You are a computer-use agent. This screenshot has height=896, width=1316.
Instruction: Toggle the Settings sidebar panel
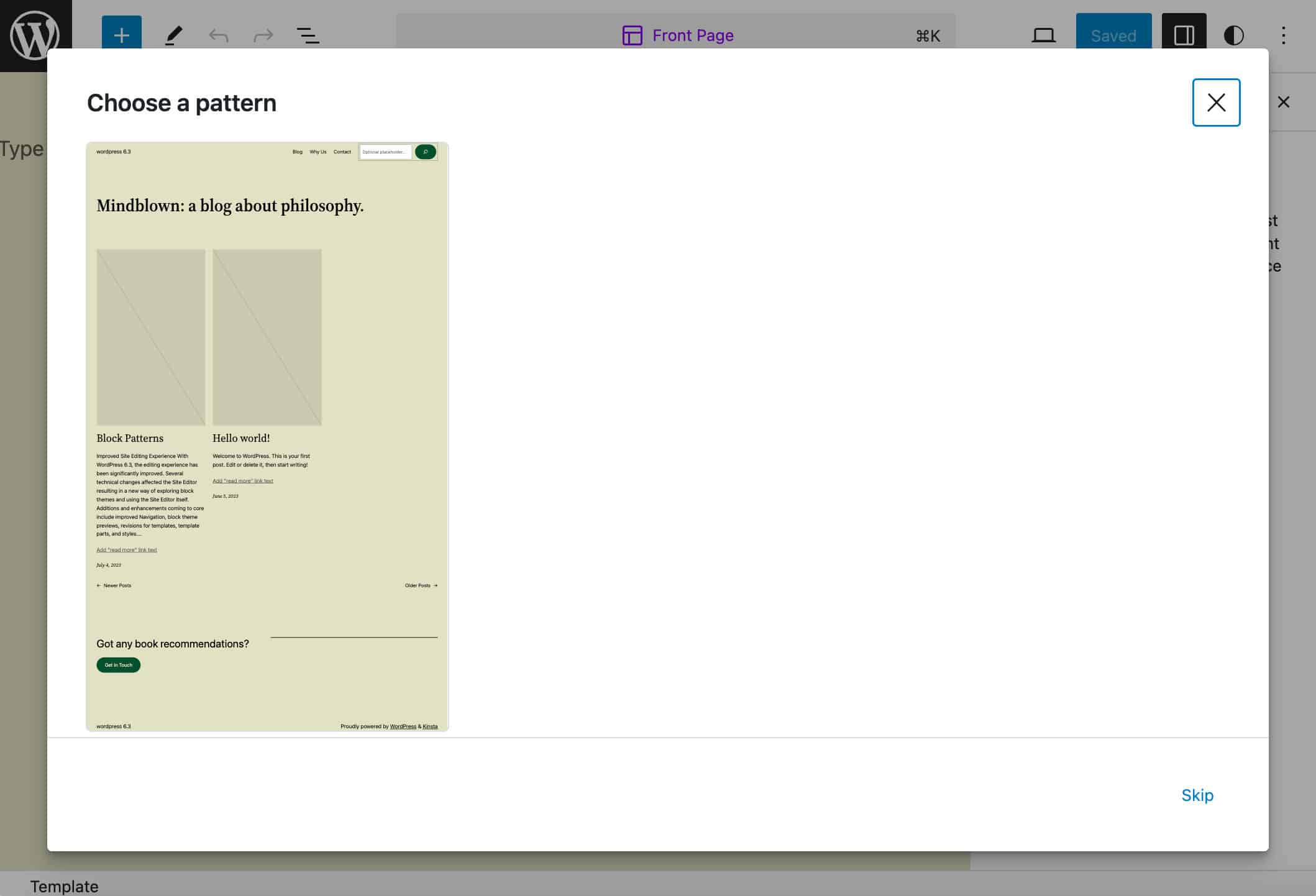[x=1183, y=35]
